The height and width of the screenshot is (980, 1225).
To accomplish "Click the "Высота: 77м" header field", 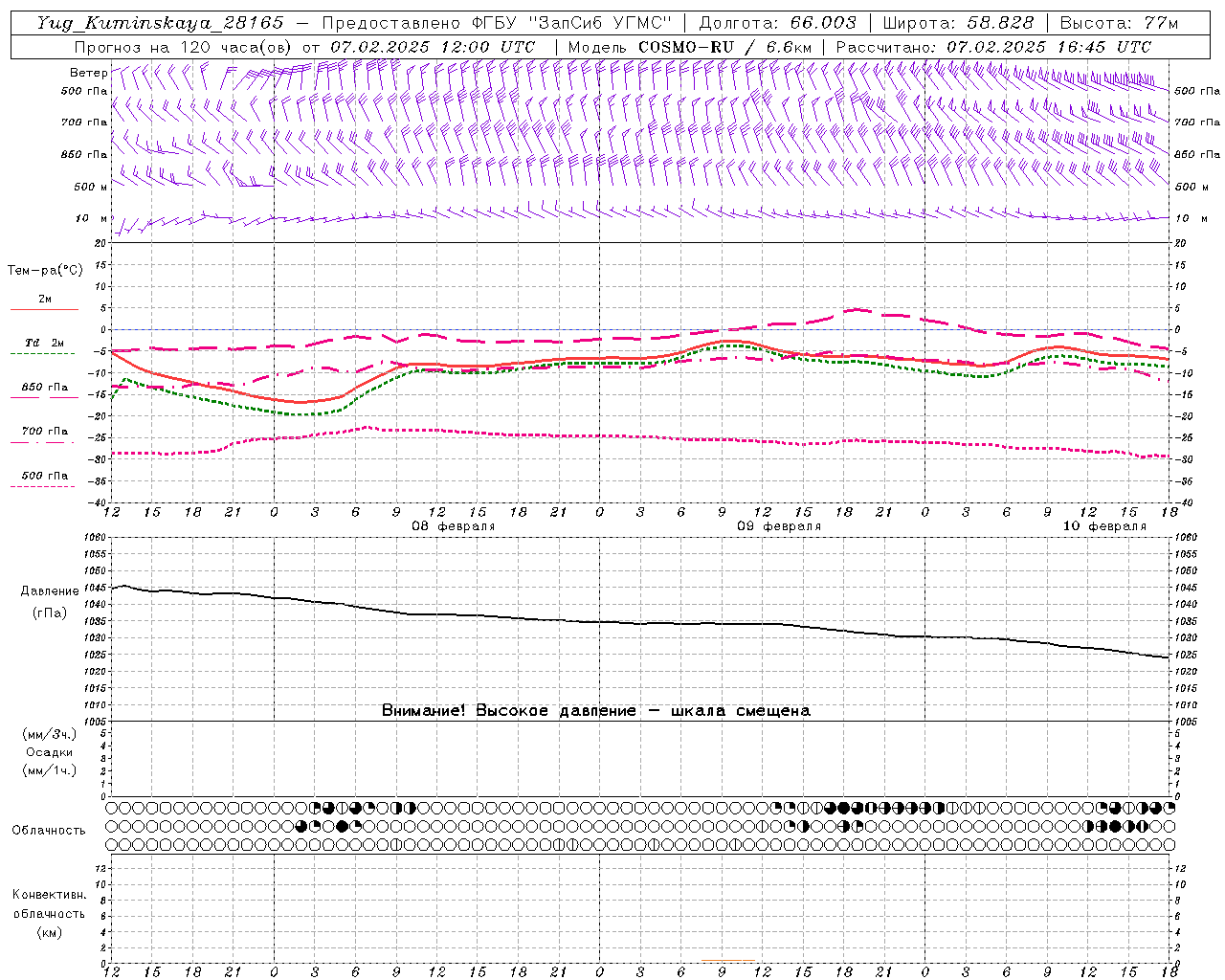I will point(1120,23).
